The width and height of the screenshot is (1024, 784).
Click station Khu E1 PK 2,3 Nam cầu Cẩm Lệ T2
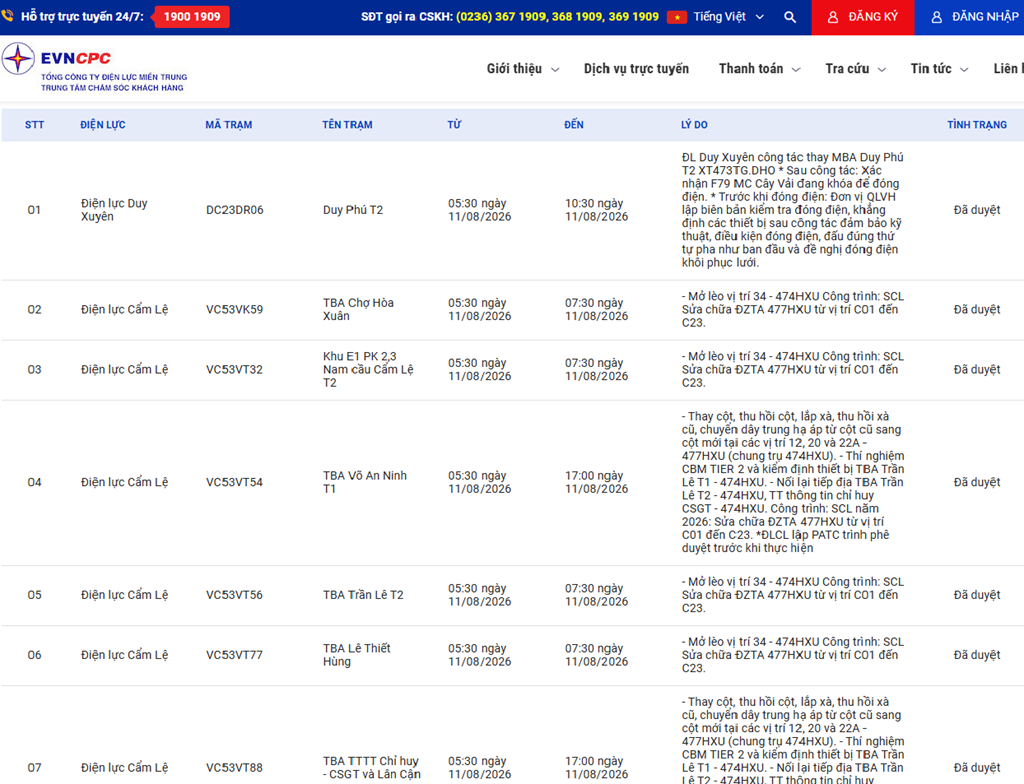point(368,370)
